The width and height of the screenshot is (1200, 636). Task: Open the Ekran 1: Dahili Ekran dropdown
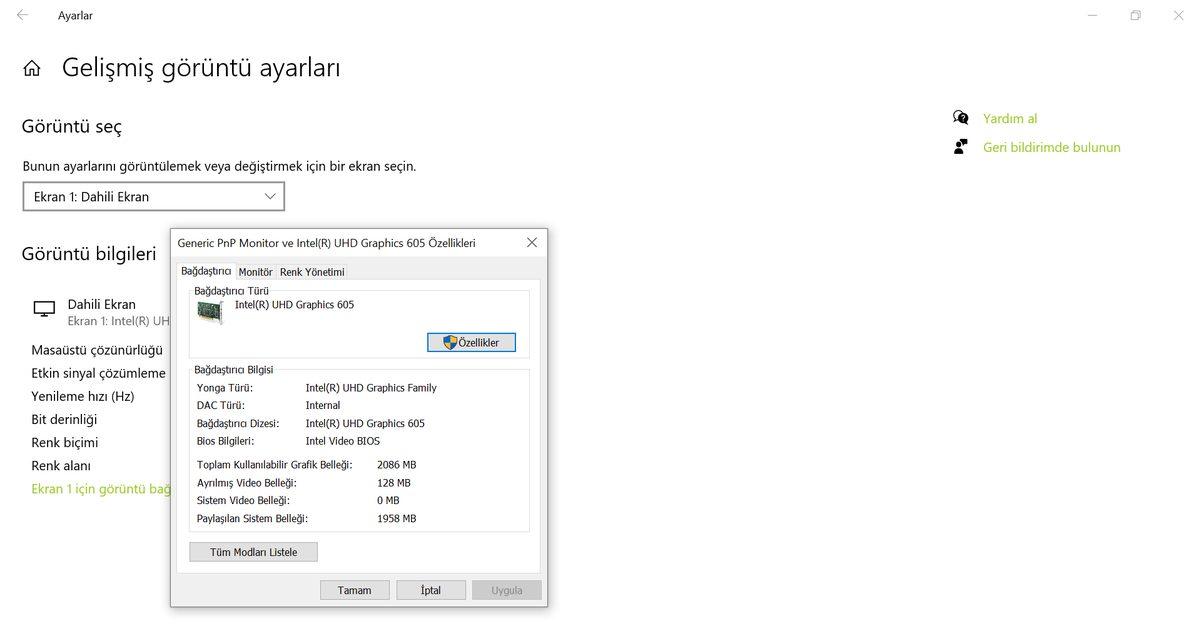153,196
